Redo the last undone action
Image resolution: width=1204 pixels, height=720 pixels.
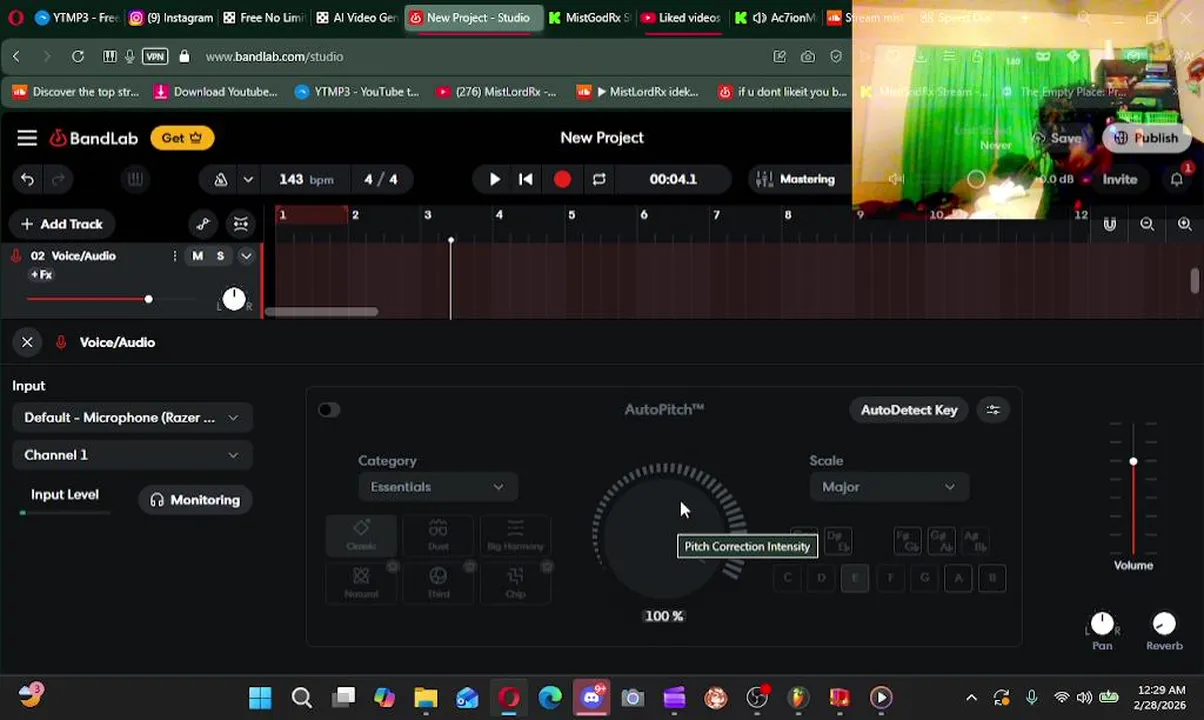pyautogui.click(x=58, y=179)
